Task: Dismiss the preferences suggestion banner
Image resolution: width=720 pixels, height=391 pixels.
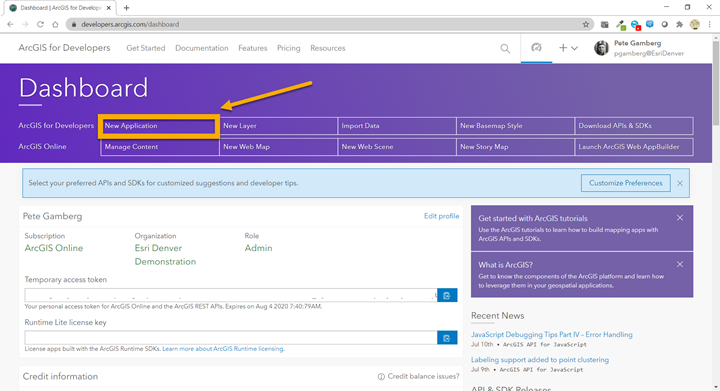Action: [680, 183]
